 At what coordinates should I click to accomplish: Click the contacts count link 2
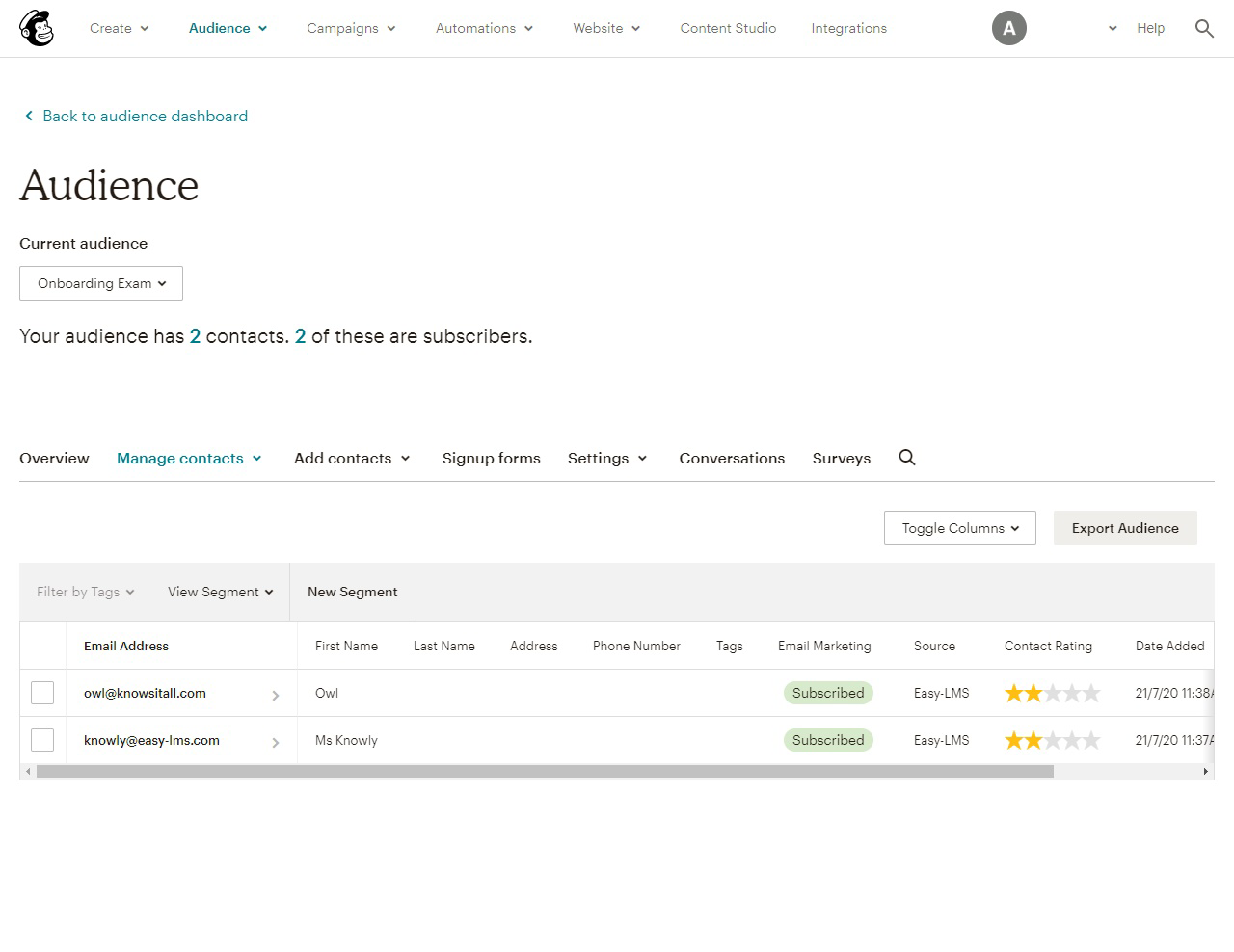coord(195,336)
